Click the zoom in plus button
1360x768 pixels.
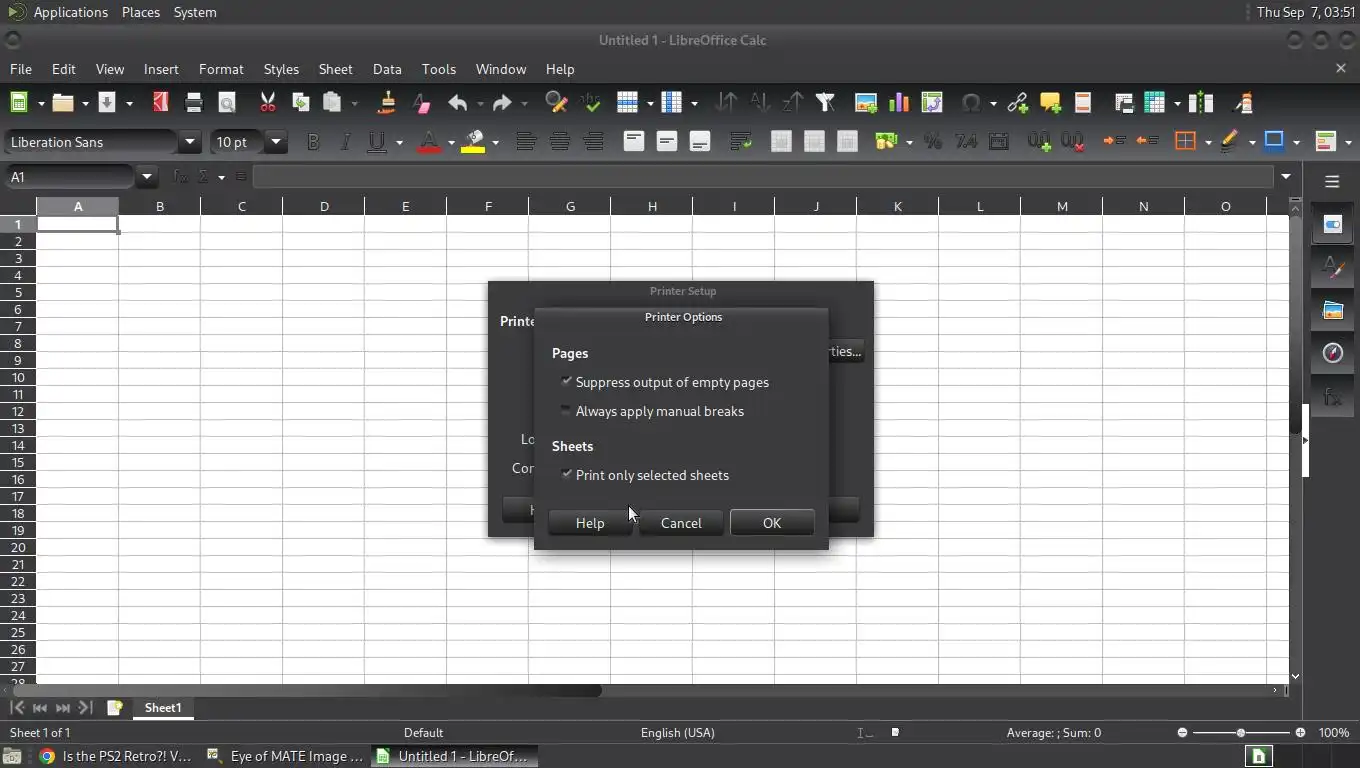pos(1300,733)
